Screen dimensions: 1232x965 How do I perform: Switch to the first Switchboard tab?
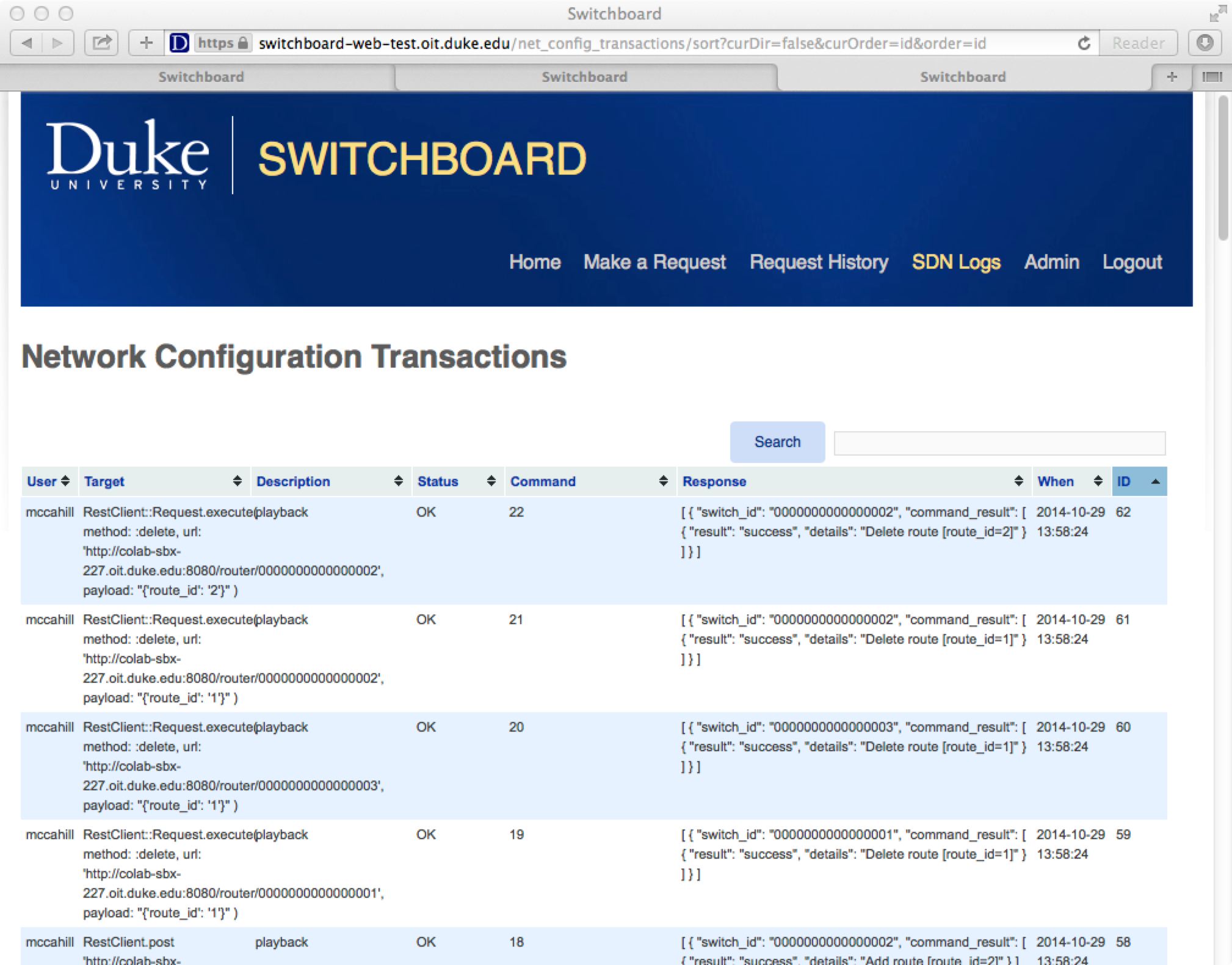click(201, 77)
